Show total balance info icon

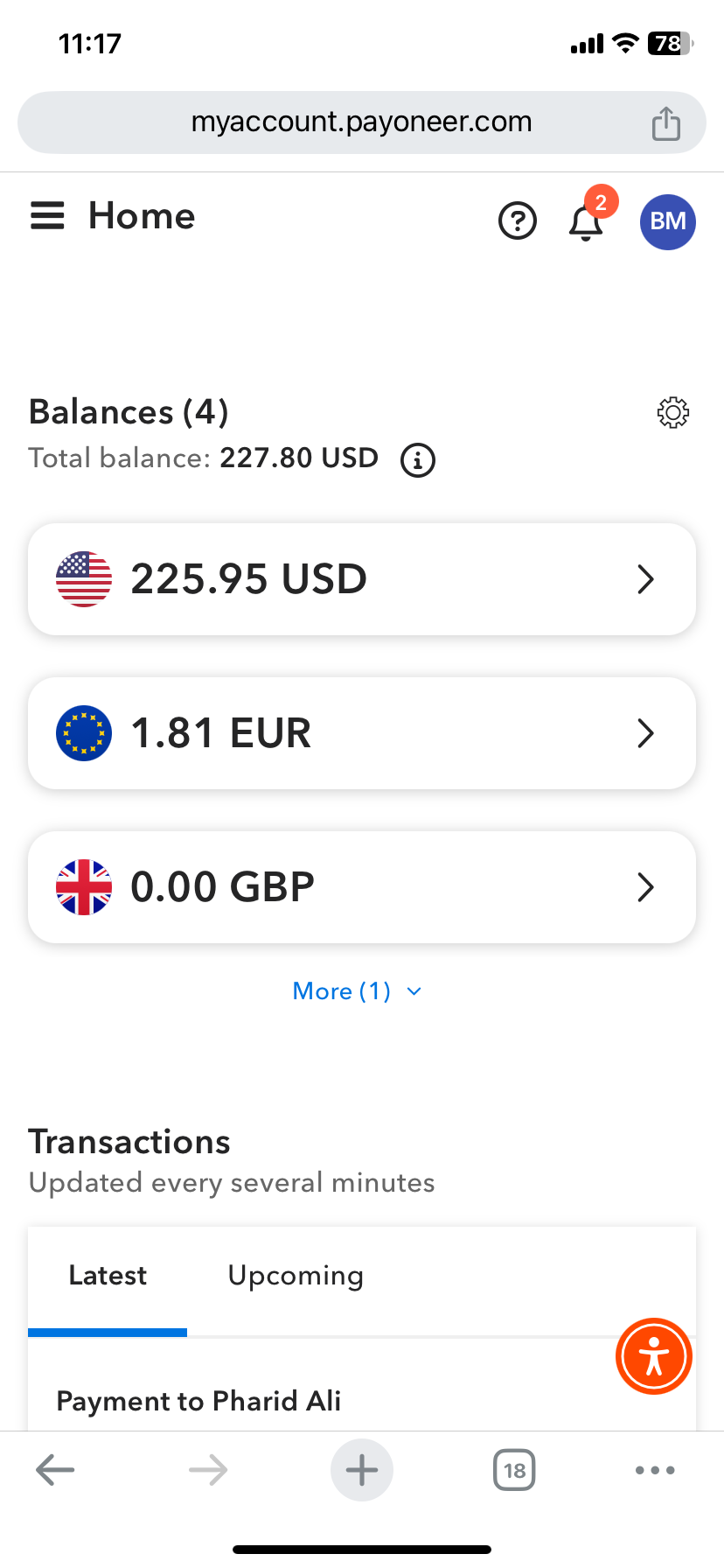[418, 459]
